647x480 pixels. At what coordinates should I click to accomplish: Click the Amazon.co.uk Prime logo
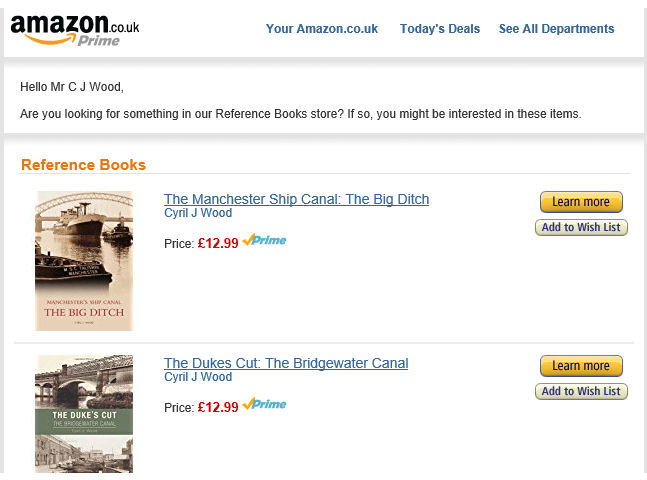(75, 29)
